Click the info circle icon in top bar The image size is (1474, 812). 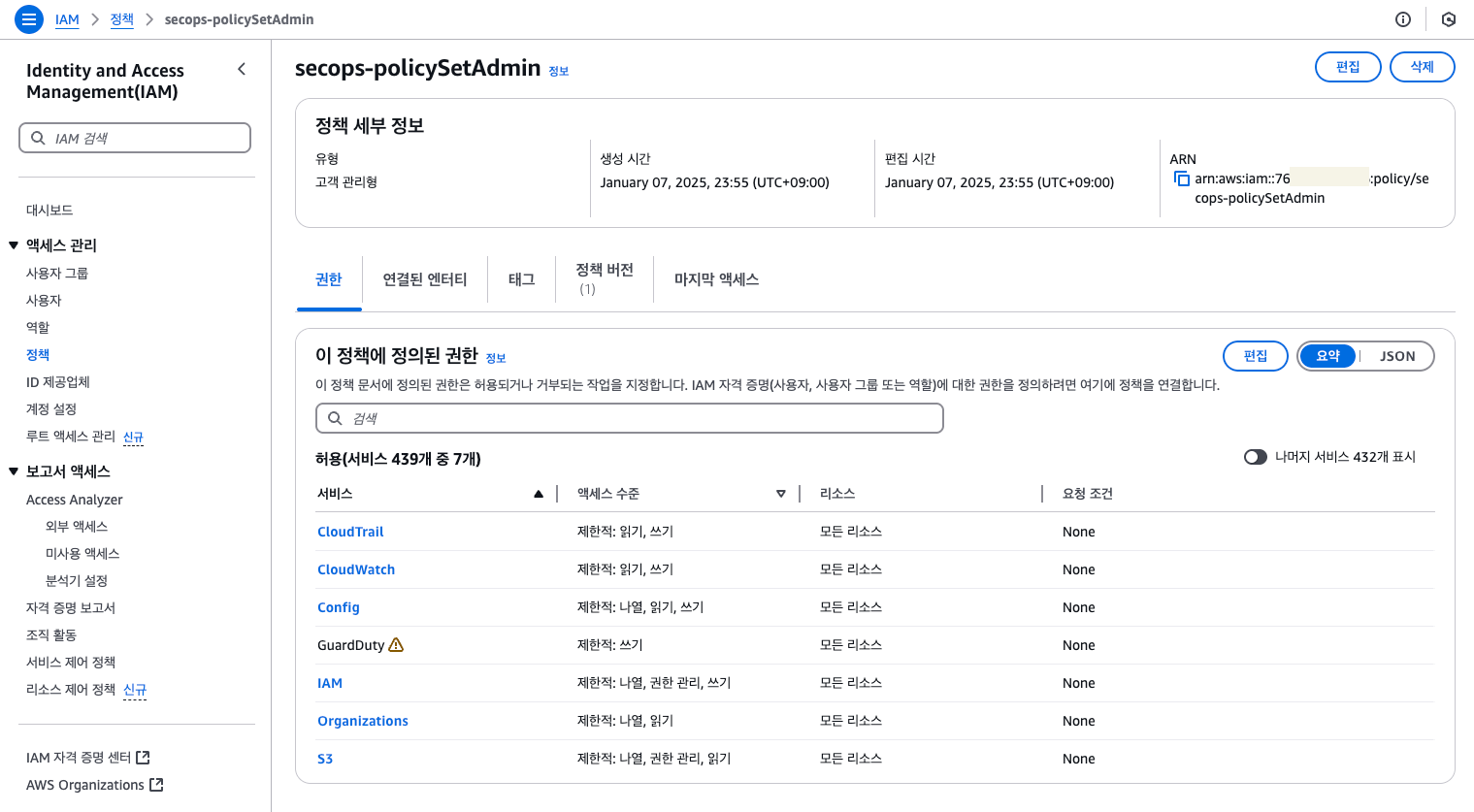1403,19
